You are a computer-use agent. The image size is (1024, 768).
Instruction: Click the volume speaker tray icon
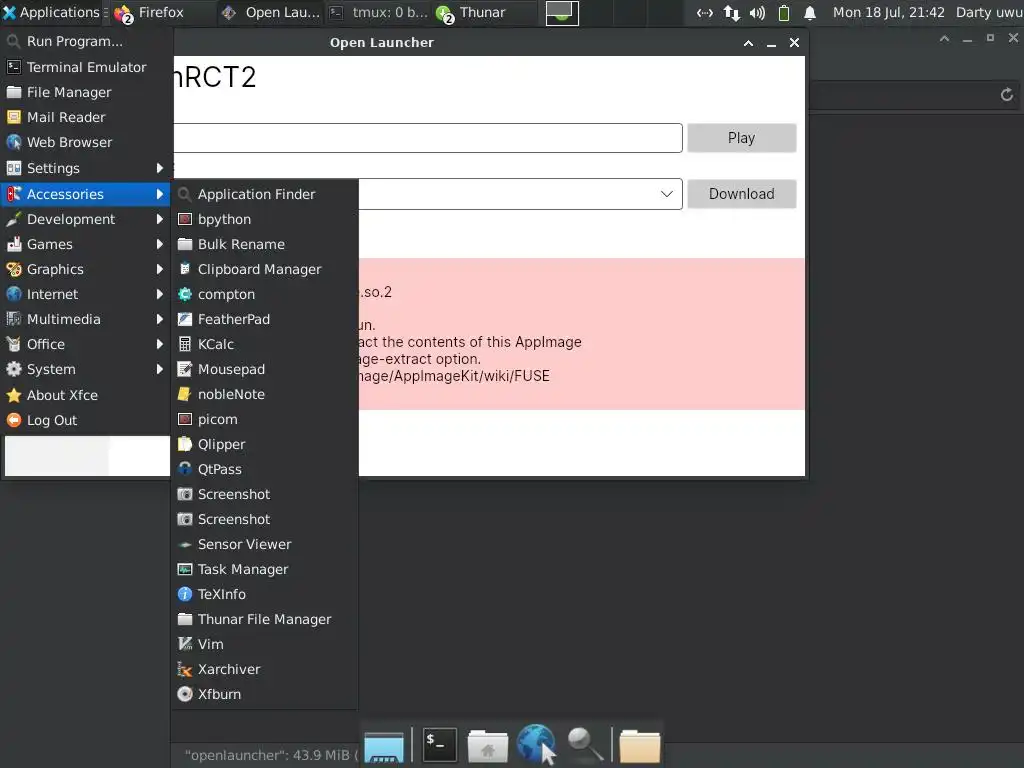click(x=757, y=12)
